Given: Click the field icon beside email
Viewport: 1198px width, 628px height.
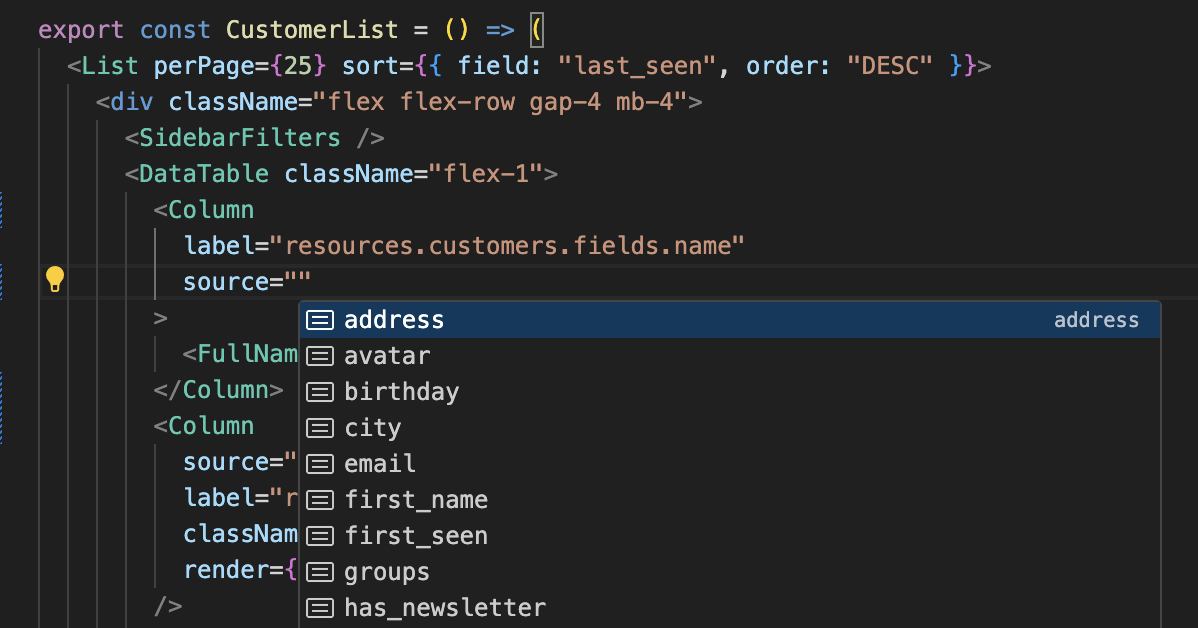Looking at the screenshot, I should (320, 463).
